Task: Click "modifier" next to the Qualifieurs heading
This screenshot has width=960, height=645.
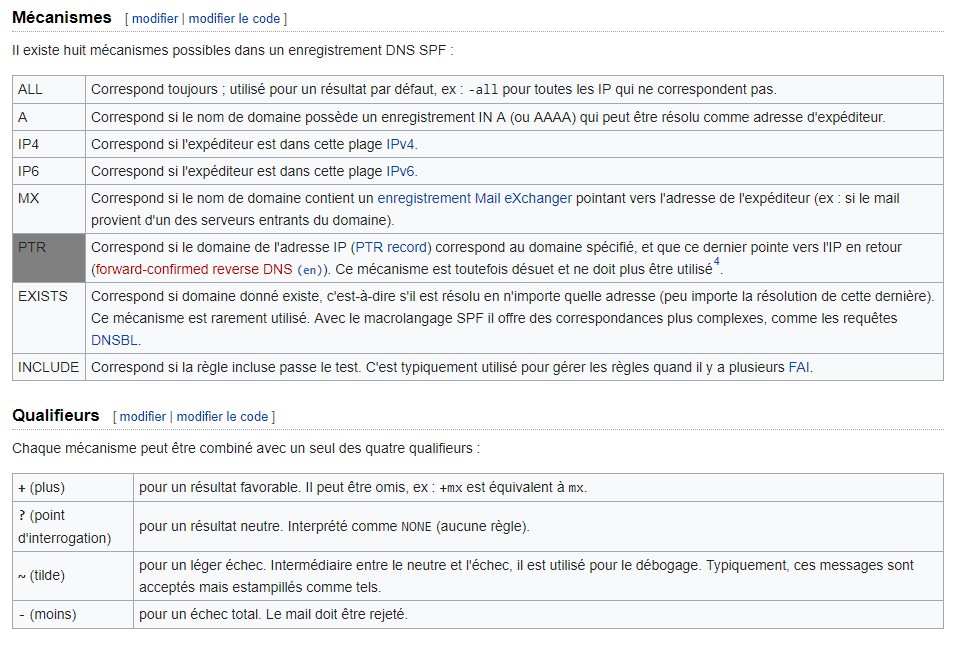Action: point(143,416)
